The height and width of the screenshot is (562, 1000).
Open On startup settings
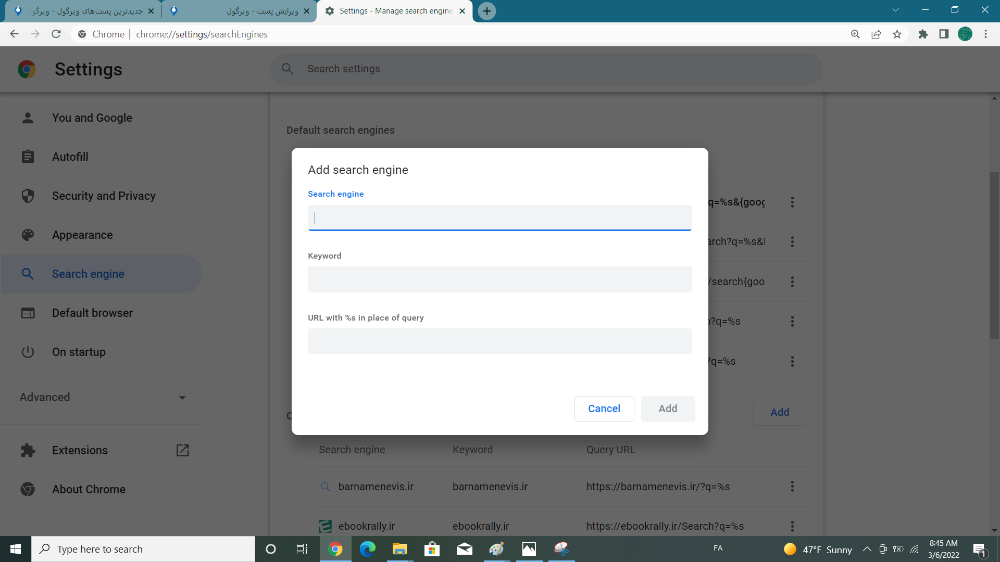point(78,352)
